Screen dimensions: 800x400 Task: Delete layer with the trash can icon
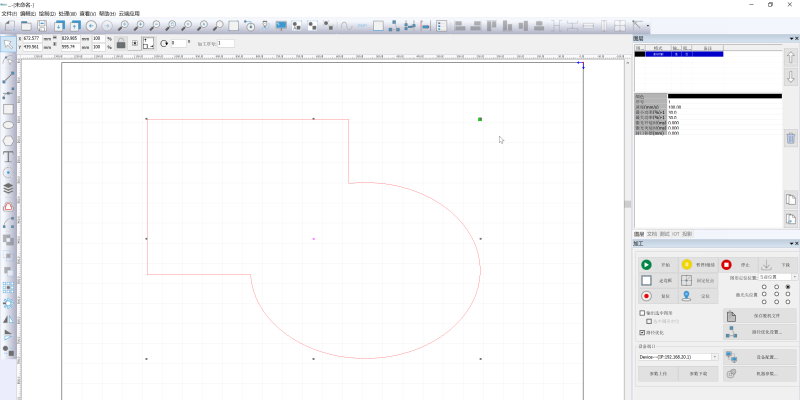click(790, 138)
